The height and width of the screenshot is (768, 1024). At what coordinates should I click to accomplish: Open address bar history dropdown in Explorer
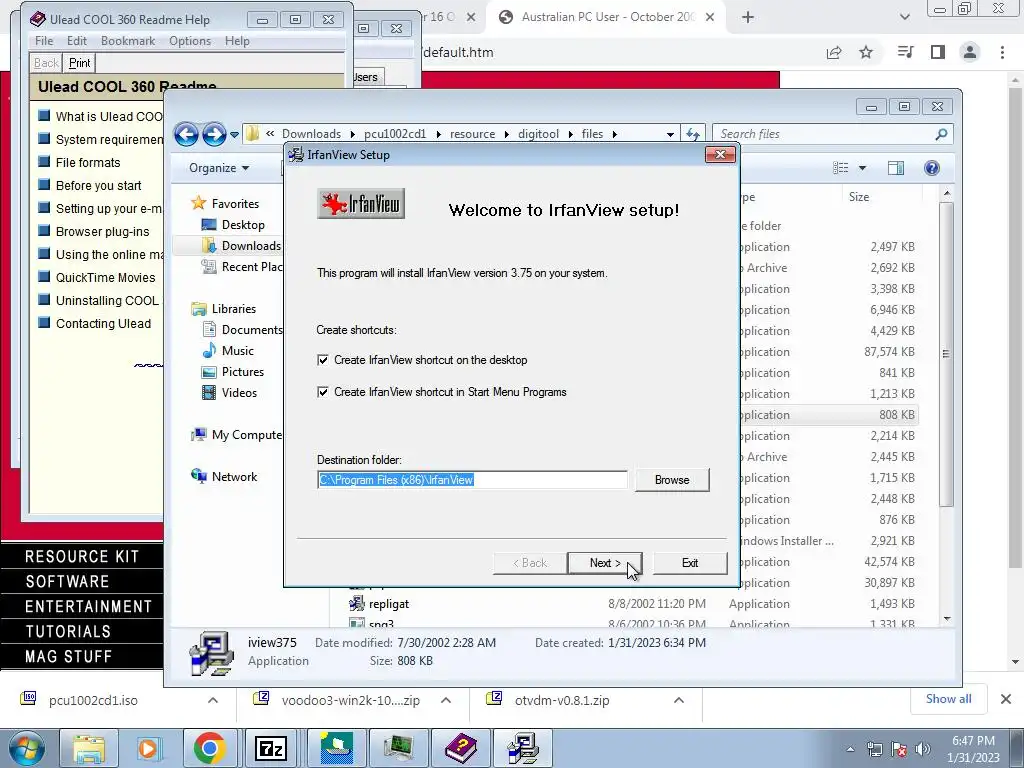pyautogui.click(x=670, y=135)
